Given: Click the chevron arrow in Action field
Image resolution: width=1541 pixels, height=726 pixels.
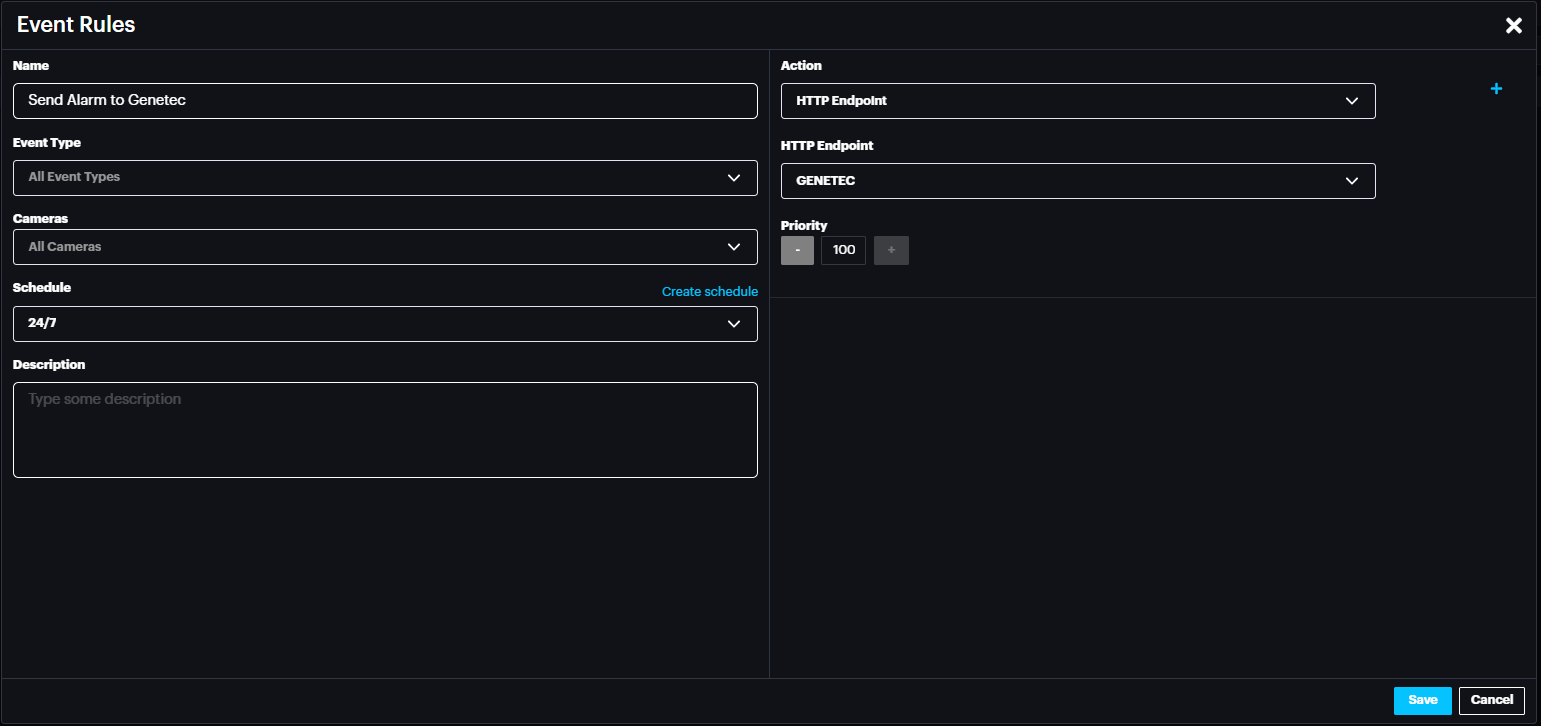Looking at the screenshot, I should tap(1352, 101).
